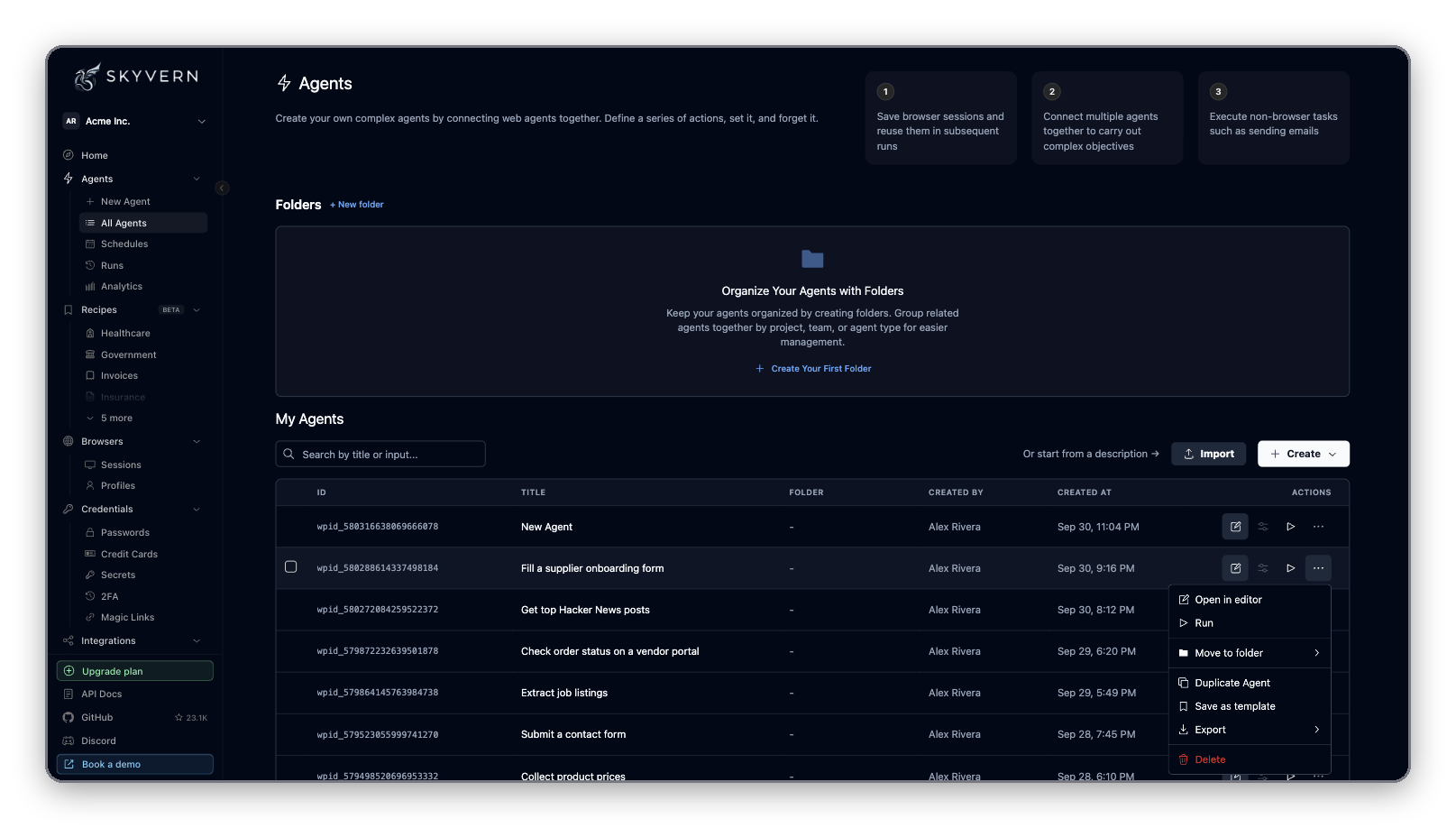
Task: Select Save as template option
Action: [1250, 706]
